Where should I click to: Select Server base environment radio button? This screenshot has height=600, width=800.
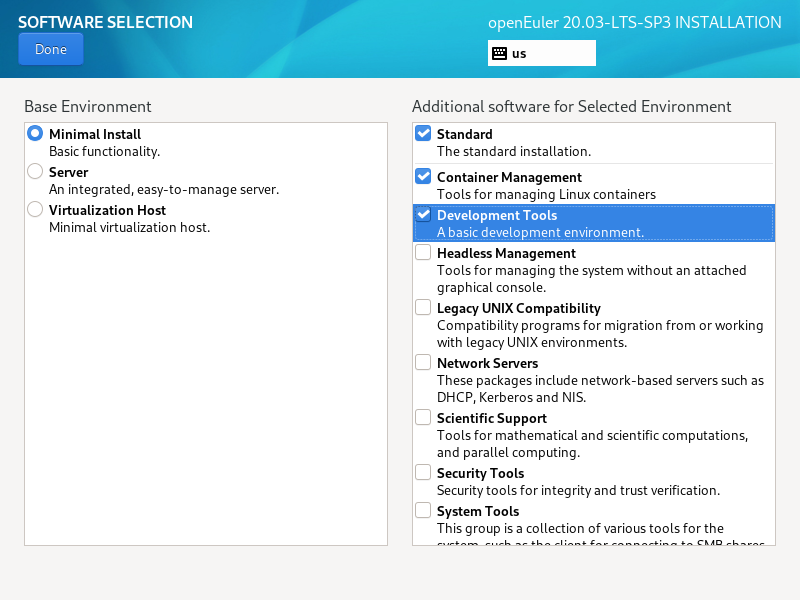tap(35, 171)
